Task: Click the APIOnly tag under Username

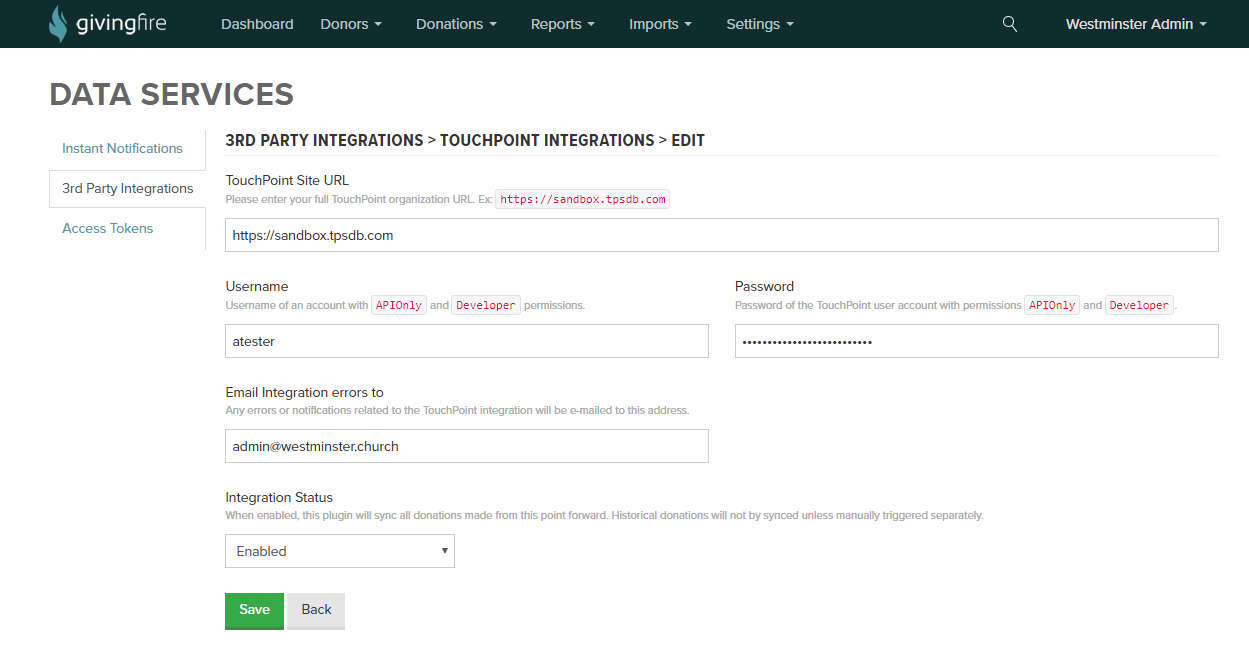Action: coord(399,305)
